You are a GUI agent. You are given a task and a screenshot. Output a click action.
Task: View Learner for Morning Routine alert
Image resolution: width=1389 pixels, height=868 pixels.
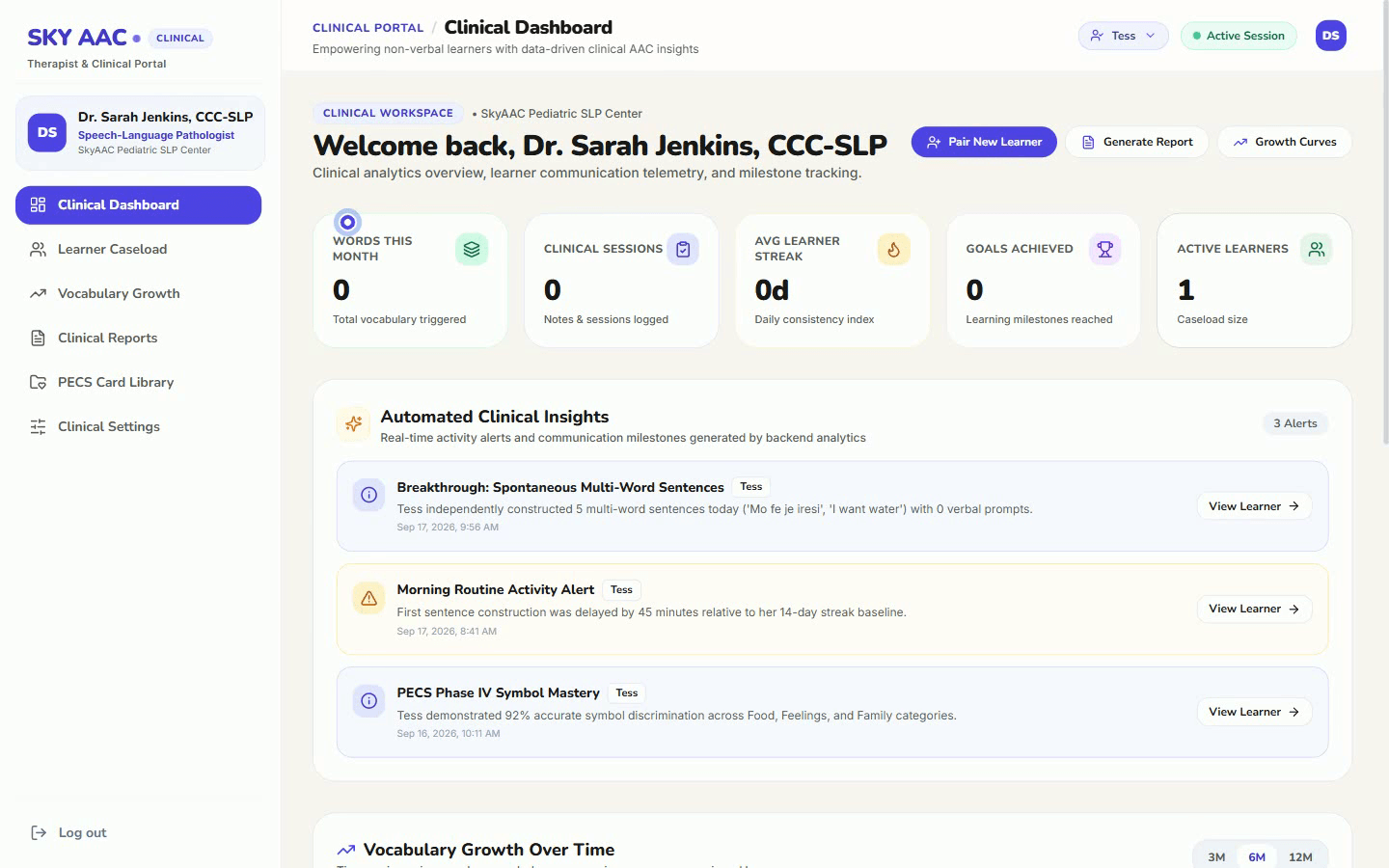pos(1254,609)
